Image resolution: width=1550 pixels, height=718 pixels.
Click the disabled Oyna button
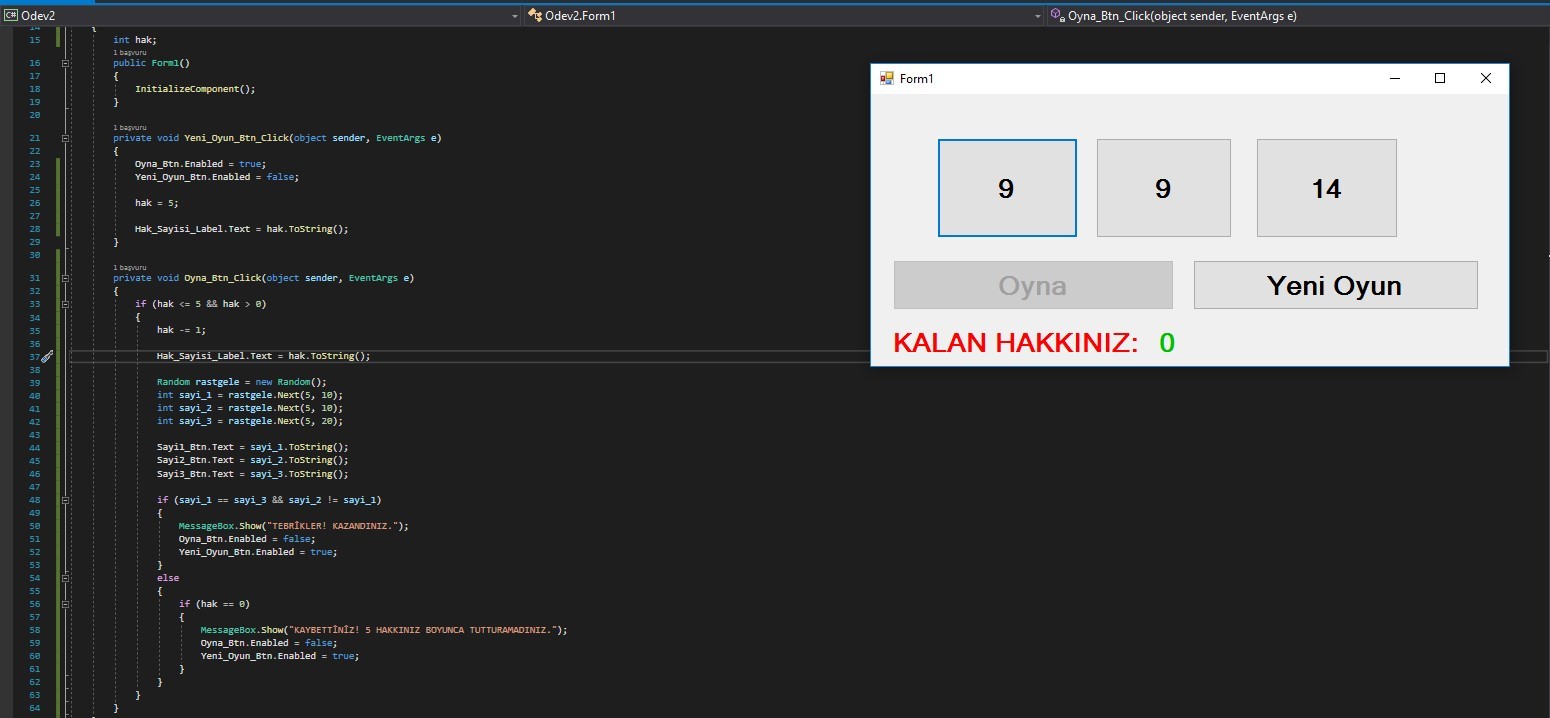(1033, 285)
